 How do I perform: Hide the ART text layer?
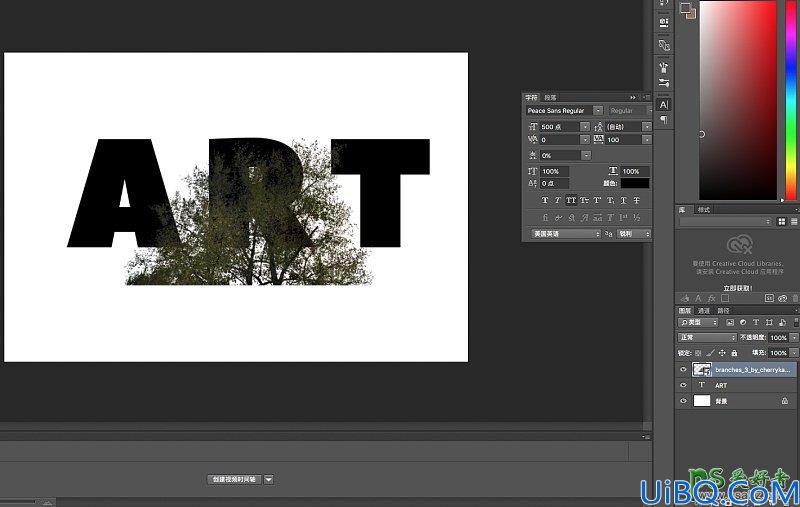pyautogui.click(x=683, y=385)
